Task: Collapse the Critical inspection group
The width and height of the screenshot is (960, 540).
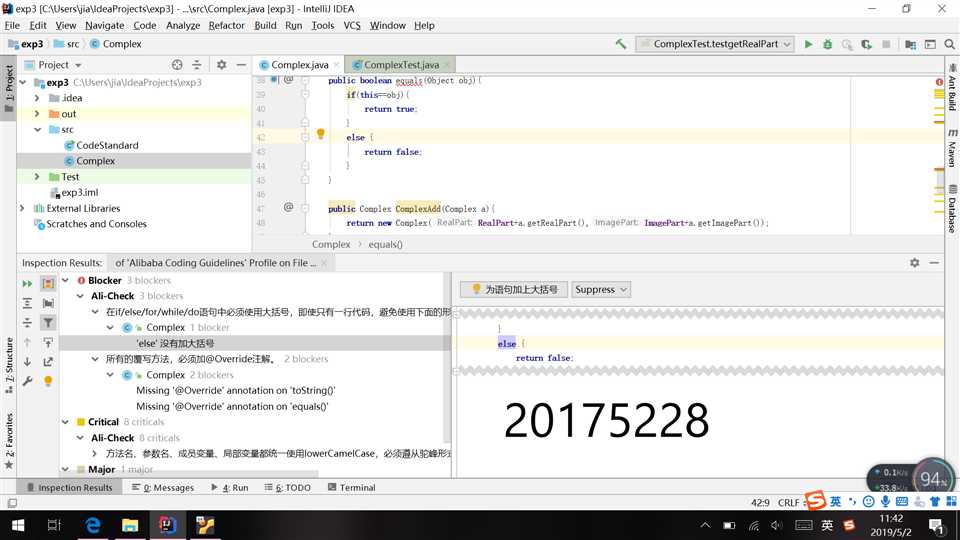Action: tap(66, 422)
